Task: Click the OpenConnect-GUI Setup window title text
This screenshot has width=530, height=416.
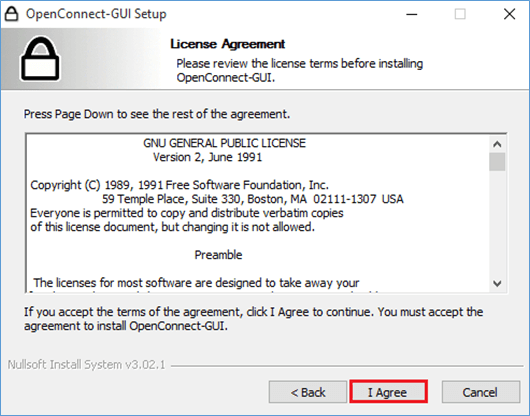Action: (96, 14)
